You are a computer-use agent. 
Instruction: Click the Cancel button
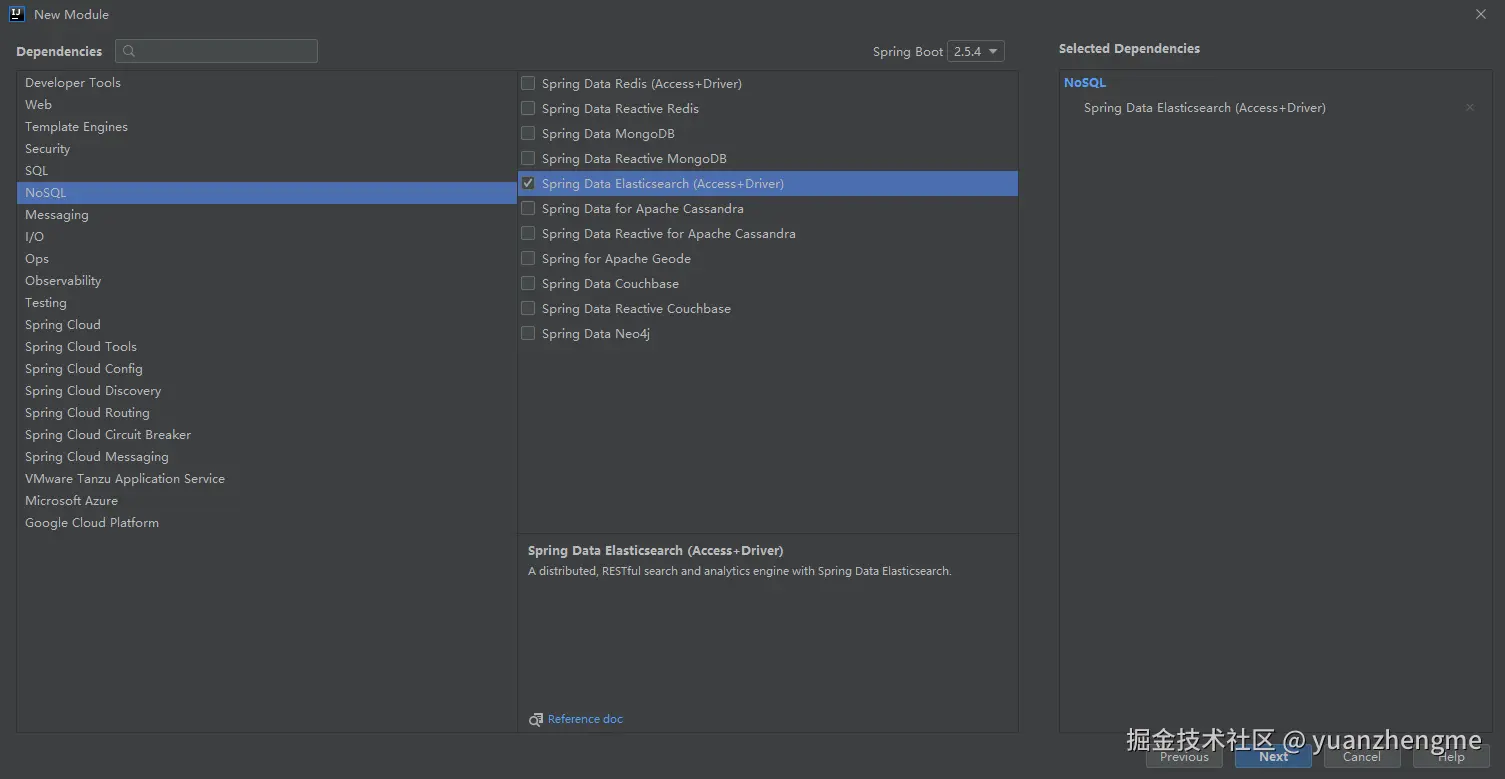point(1362,757)
